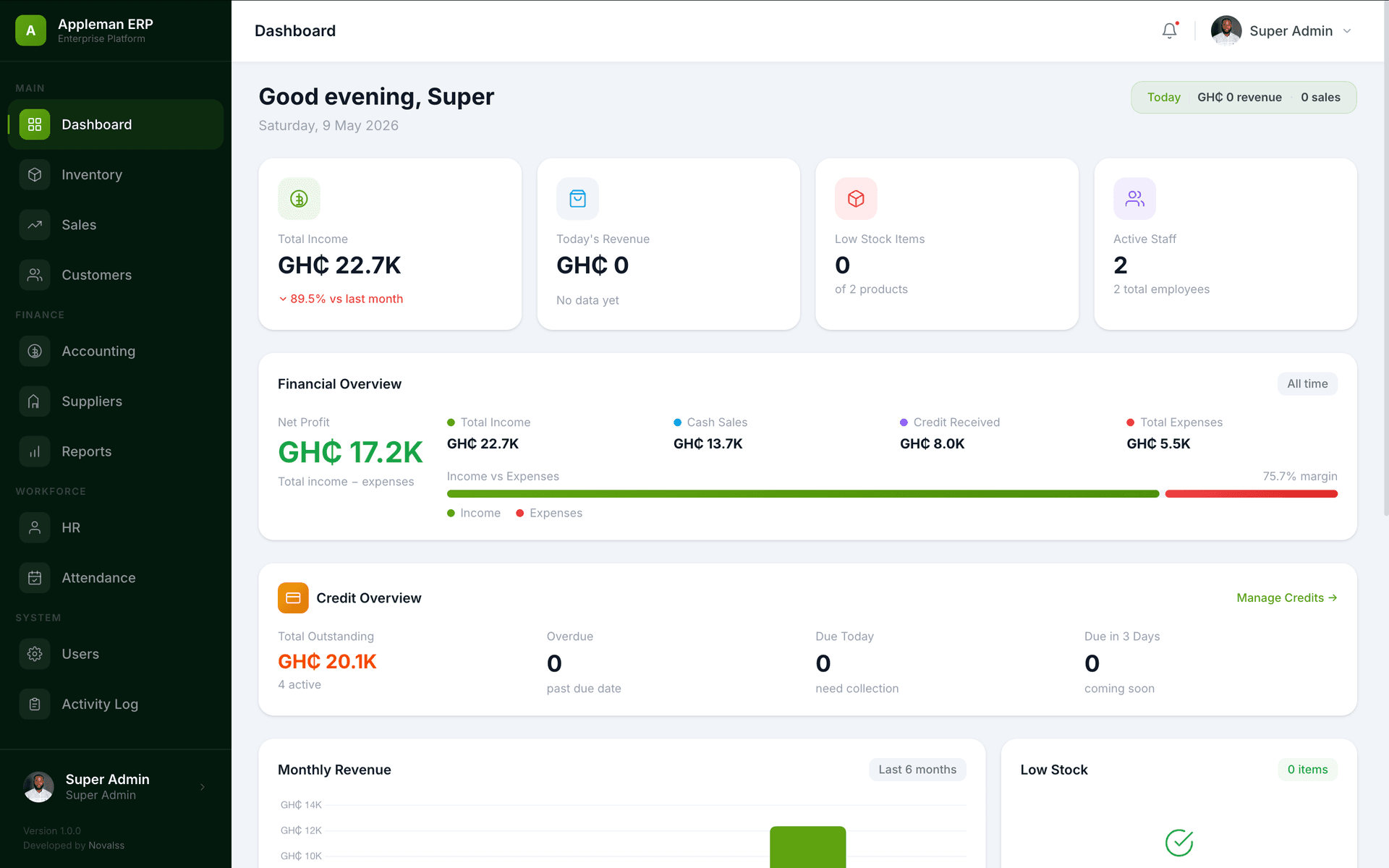1389x868 pixels.
Task: Click the Net Profit GH₵ 17.2K value
Action: 350,452
